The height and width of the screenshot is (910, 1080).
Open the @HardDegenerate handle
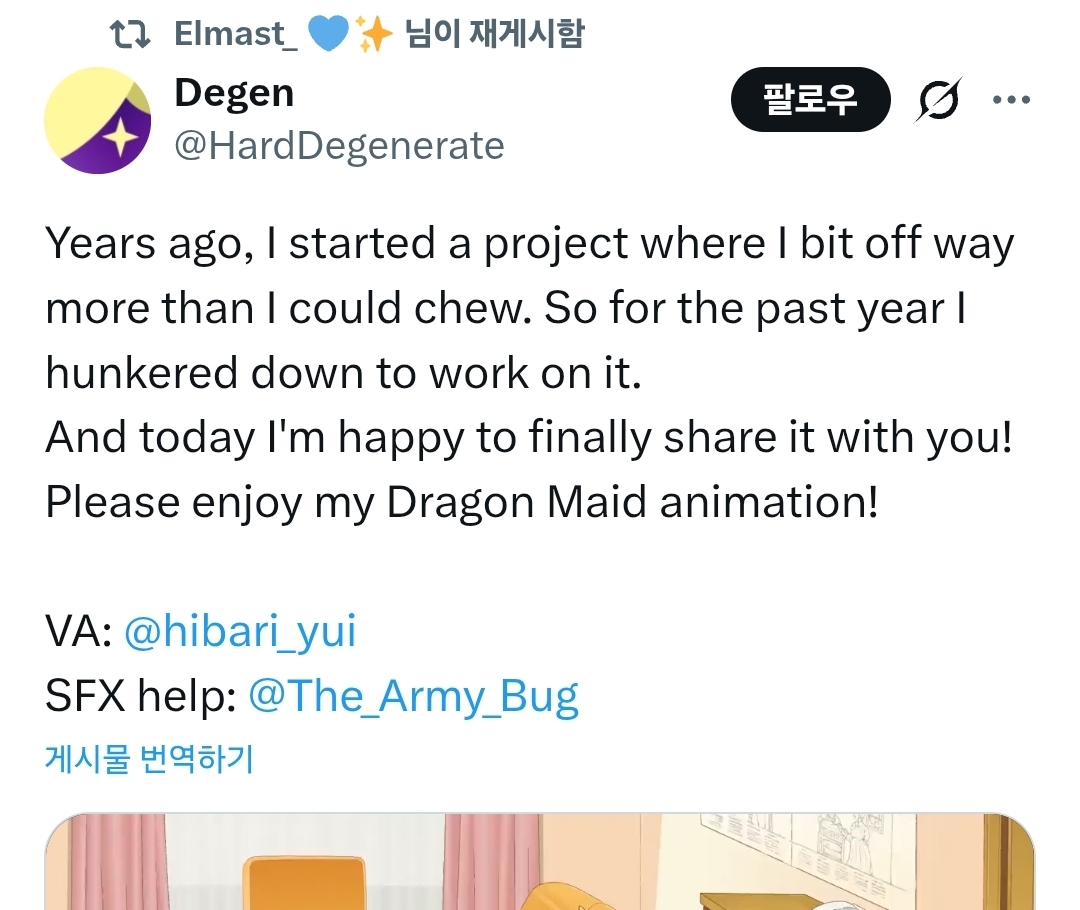pyautogui.click(x=339, y=147)
